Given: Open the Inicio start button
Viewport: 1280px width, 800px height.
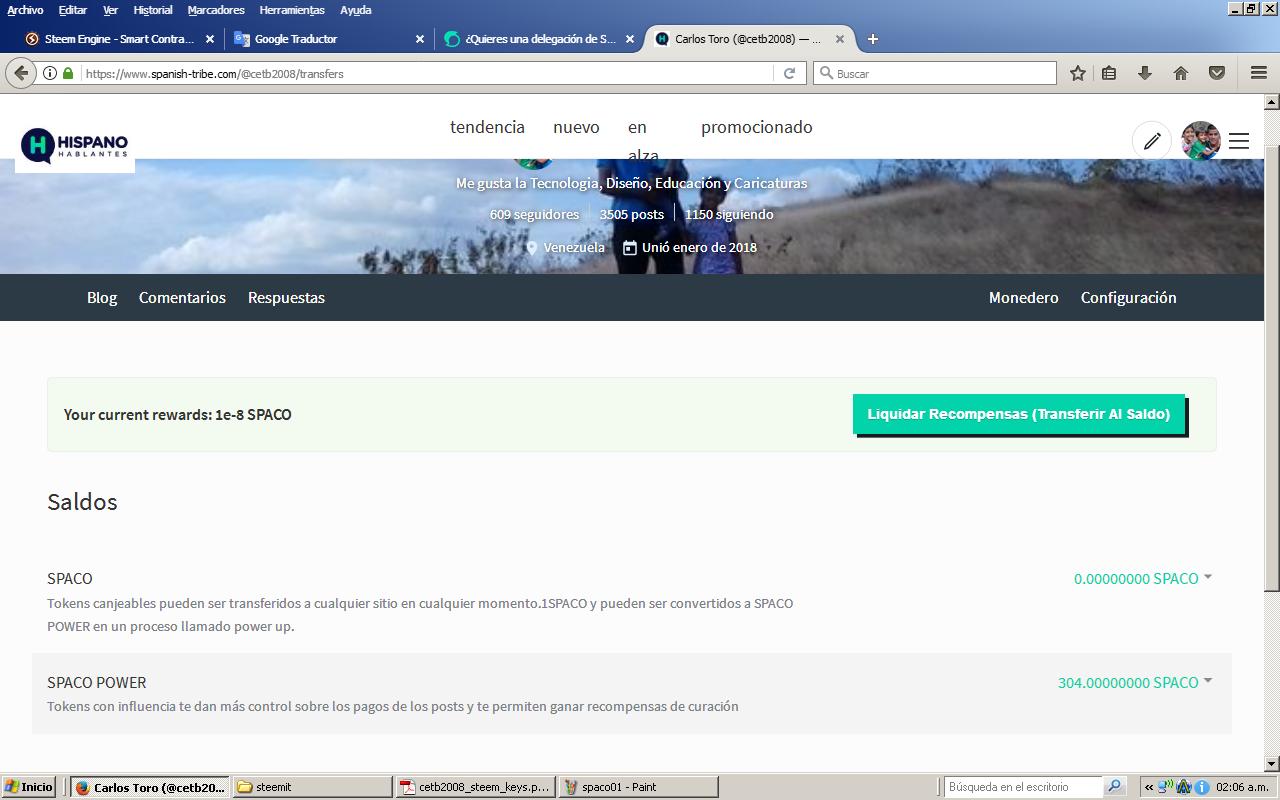Looking at the screenshot, I should click(28, 787).
